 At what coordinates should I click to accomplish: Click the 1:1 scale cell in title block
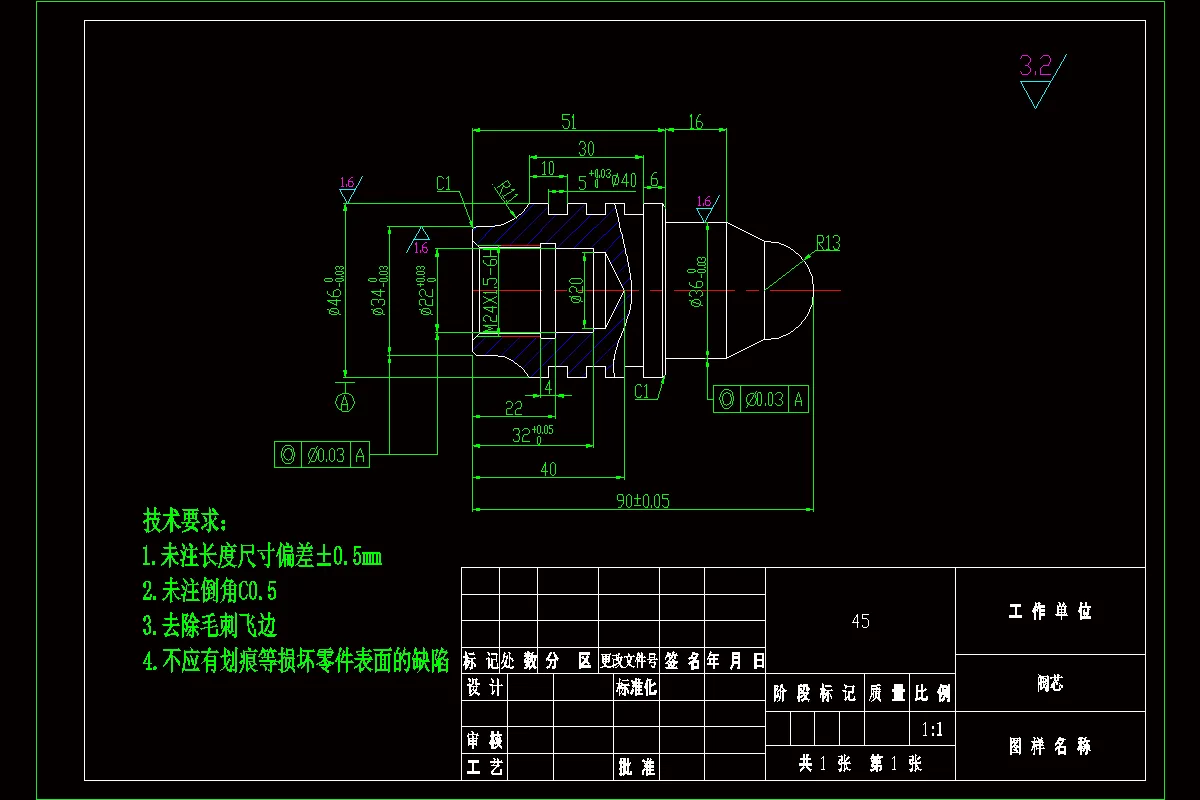click(931, 730)
